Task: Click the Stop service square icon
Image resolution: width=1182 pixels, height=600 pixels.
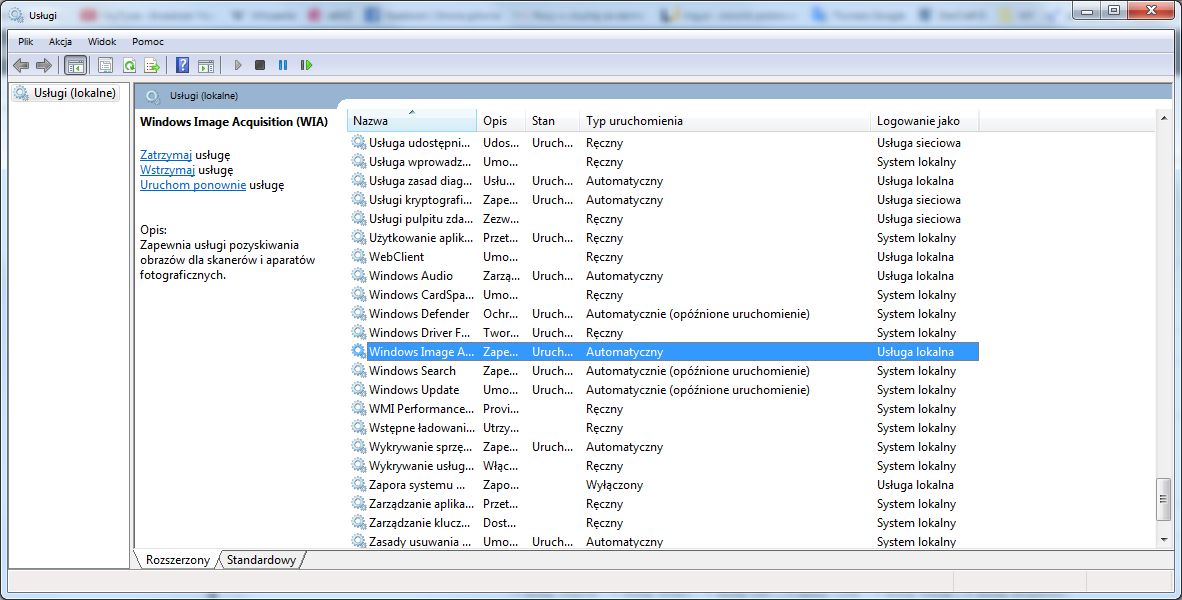Action: pos(260,66)
